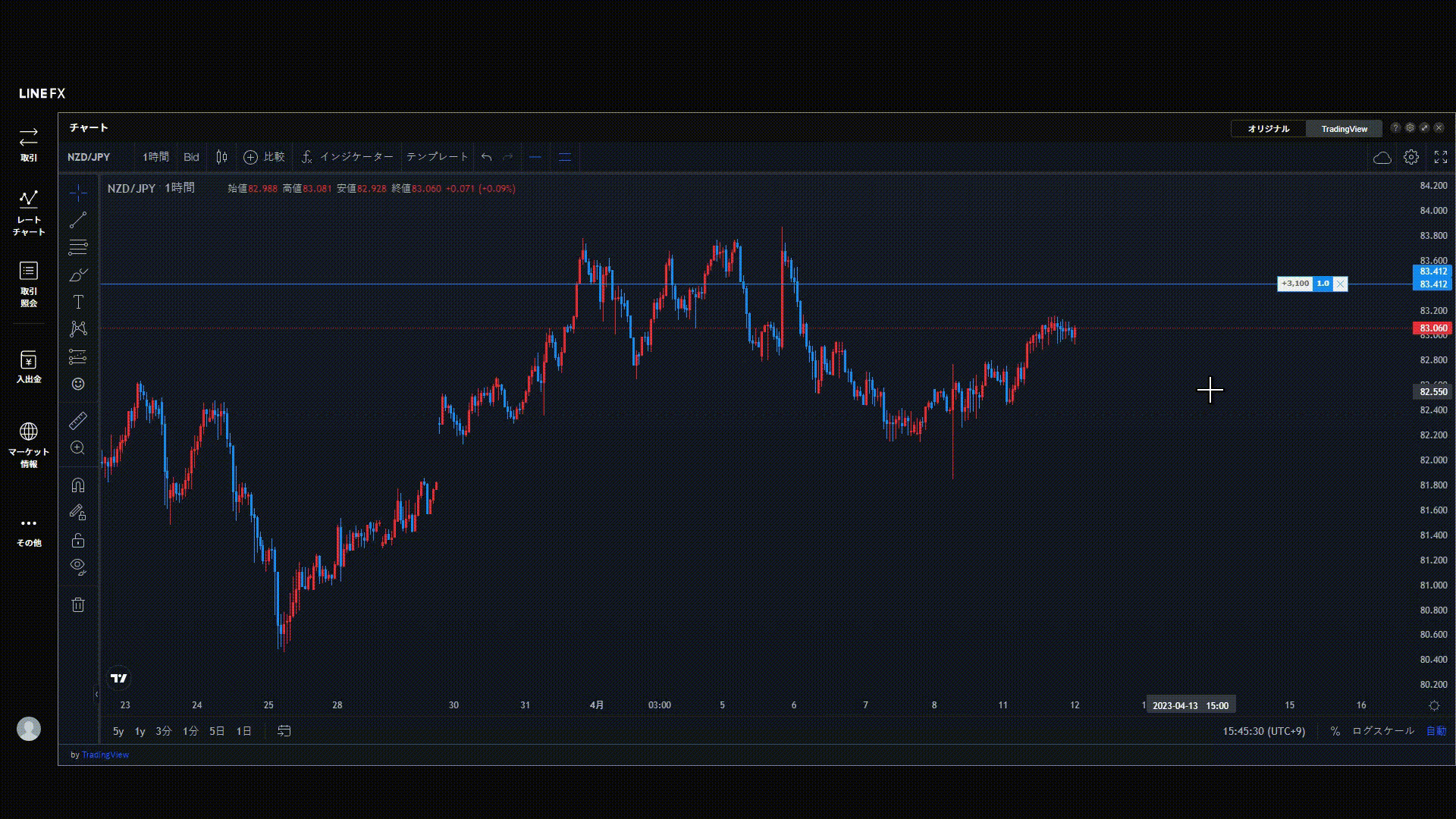
Task: Toggle lock all drawing tools
Action: click(x=78, y=541)
